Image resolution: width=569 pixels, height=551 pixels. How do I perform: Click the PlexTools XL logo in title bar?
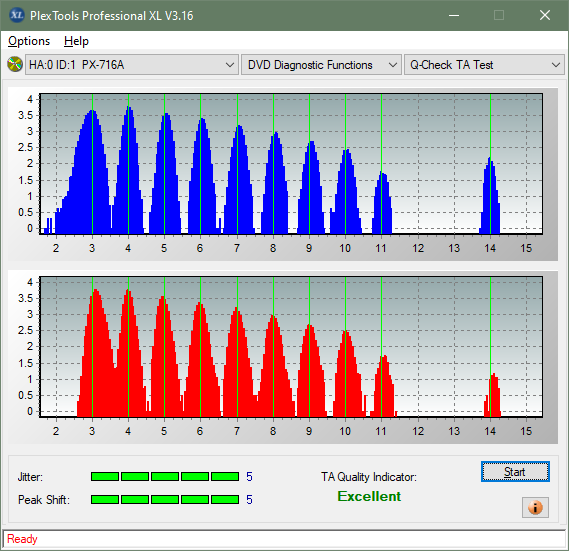(16, 15)
